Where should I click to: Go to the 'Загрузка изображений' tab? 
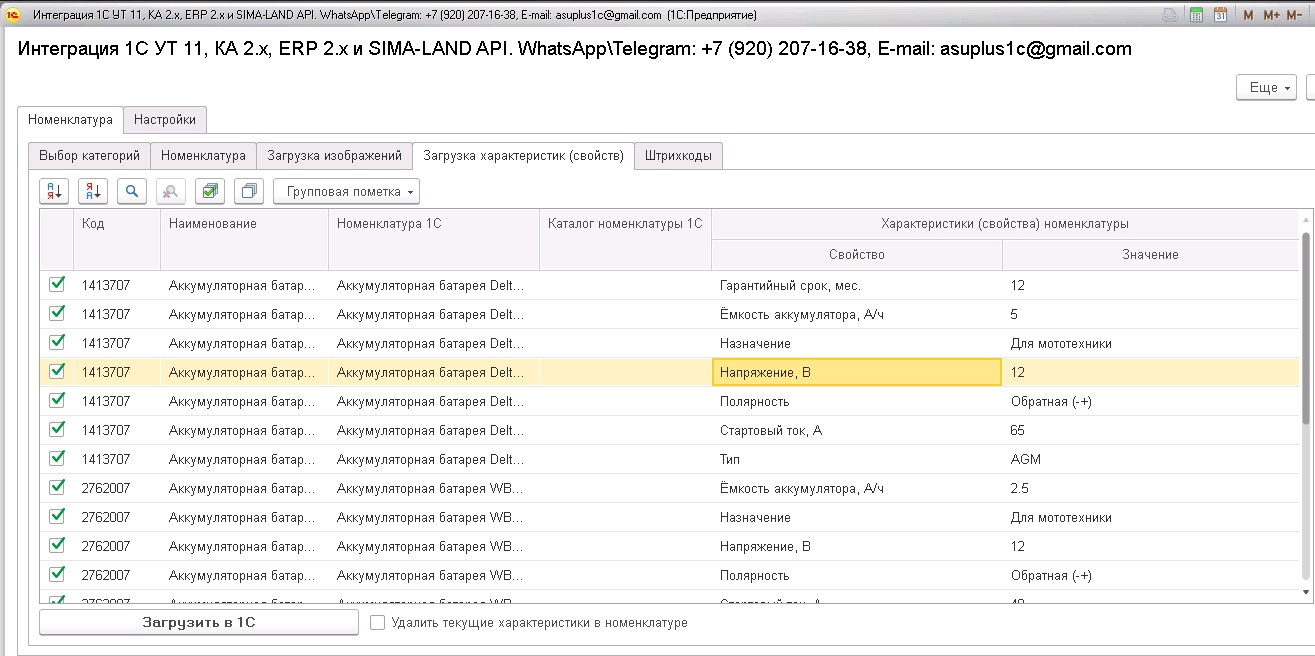coord(334,156)
